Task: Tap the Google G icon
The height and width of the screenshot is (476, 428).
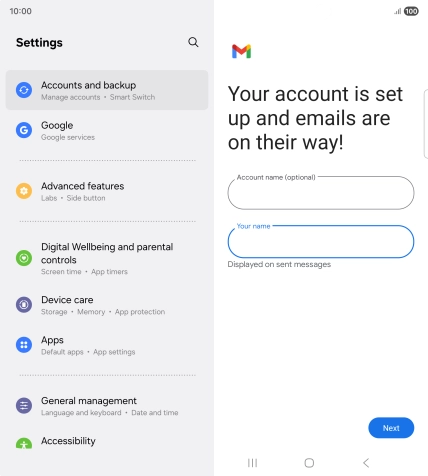Action: click(24, 130)
